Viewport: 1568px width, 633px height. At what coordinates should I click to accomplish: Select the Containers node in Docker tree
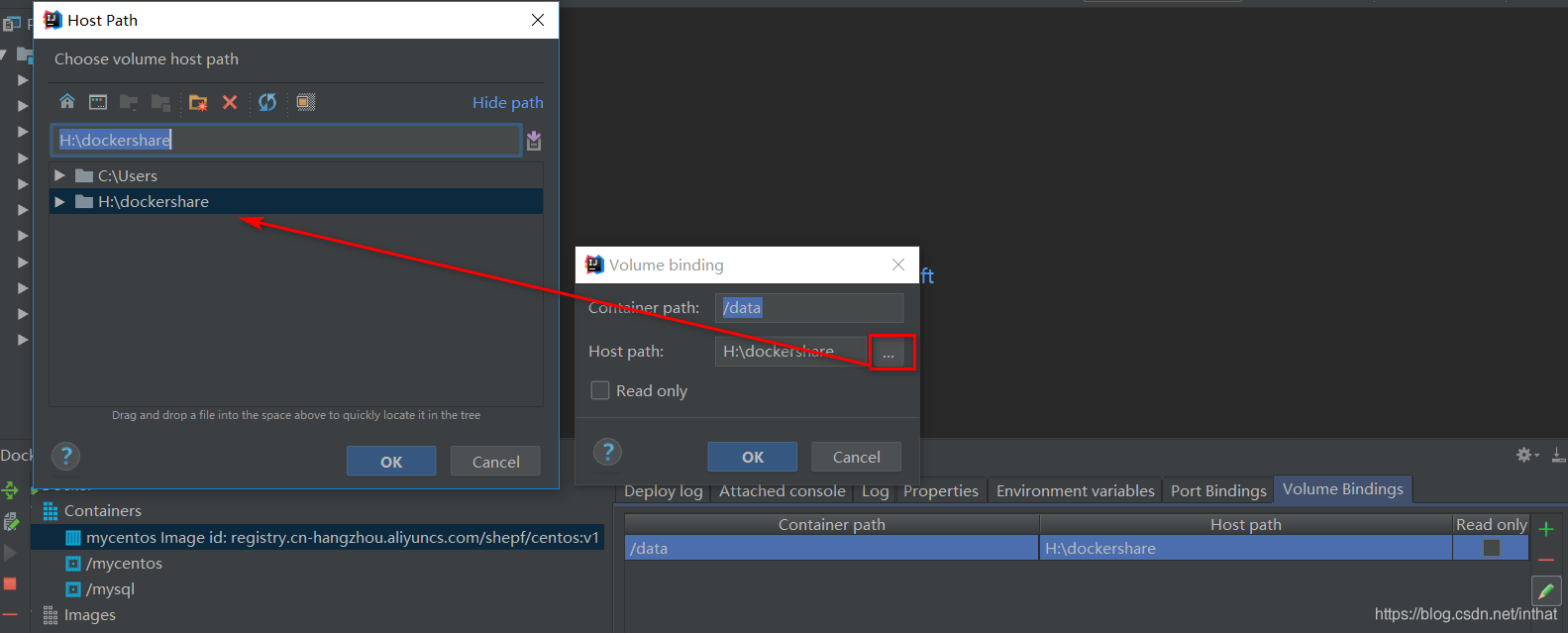click(103, 511)
